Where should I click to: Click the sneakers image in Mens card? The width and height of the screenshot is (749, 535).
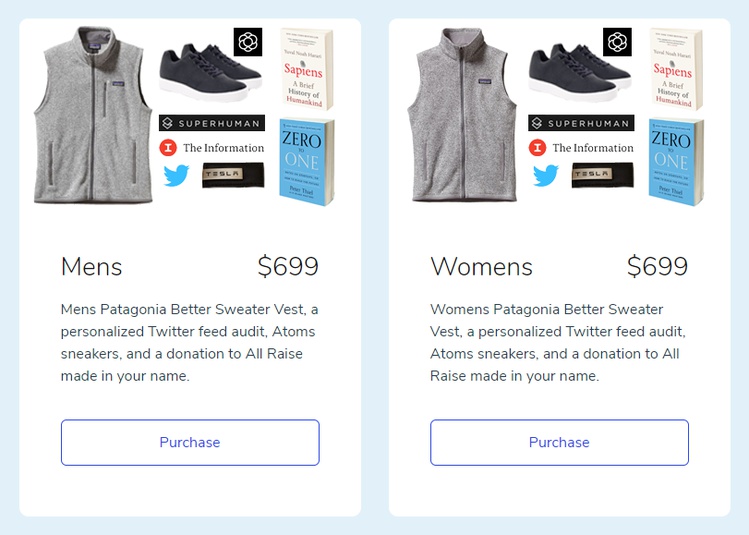[211, 72]
